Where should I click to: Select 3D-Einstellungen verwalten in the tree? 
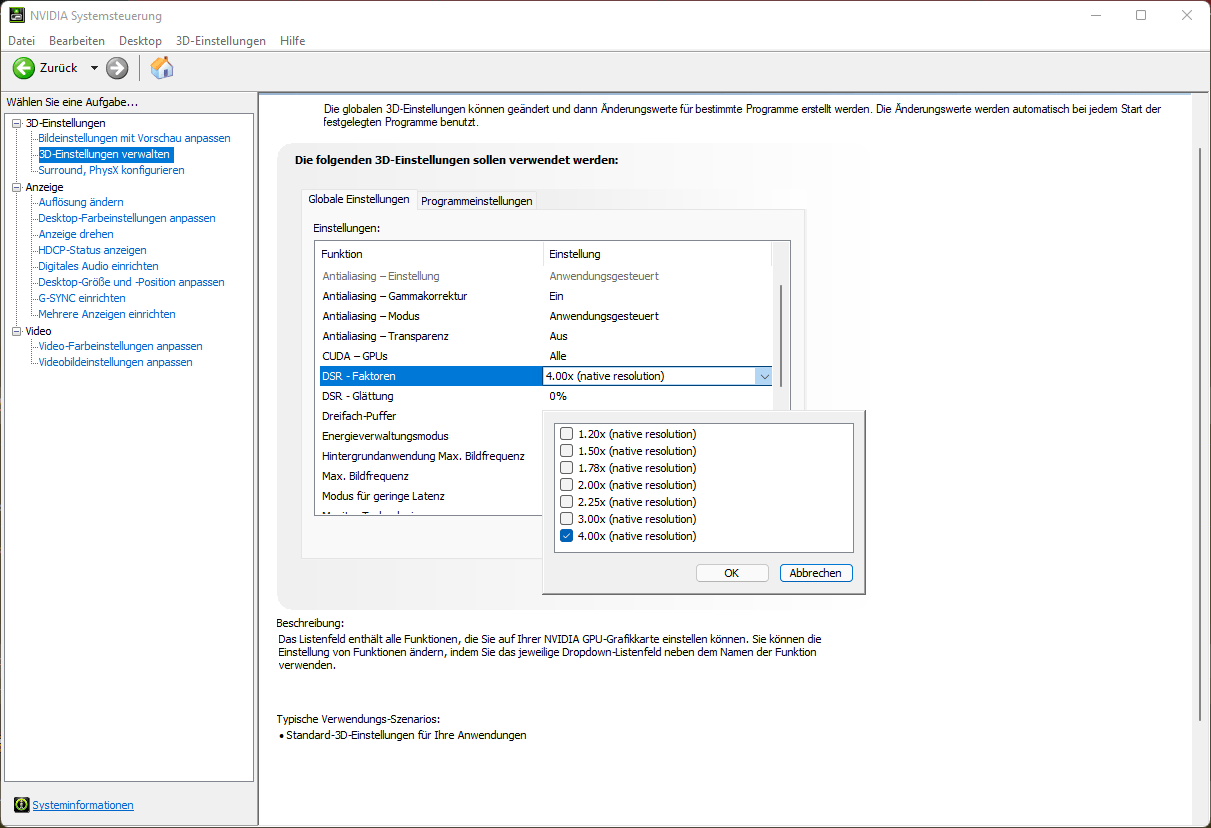pyautogui.click(x=105, y=154)
